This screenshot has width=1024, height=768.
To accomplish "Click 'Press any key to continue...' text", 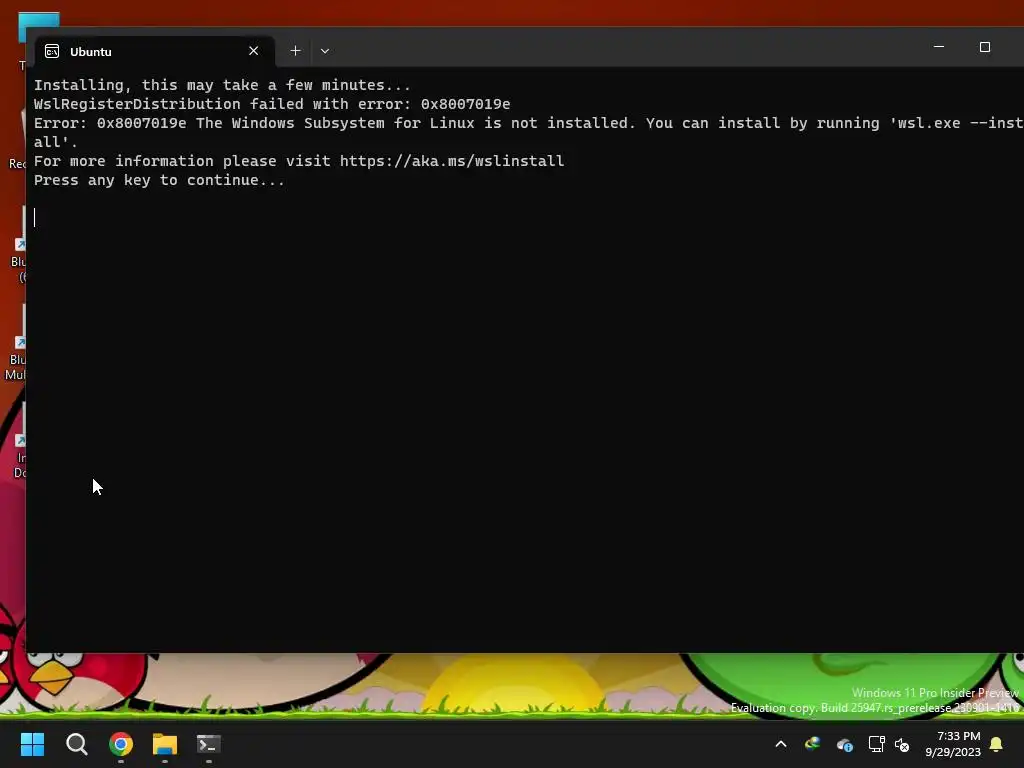I will pos(159,180).
